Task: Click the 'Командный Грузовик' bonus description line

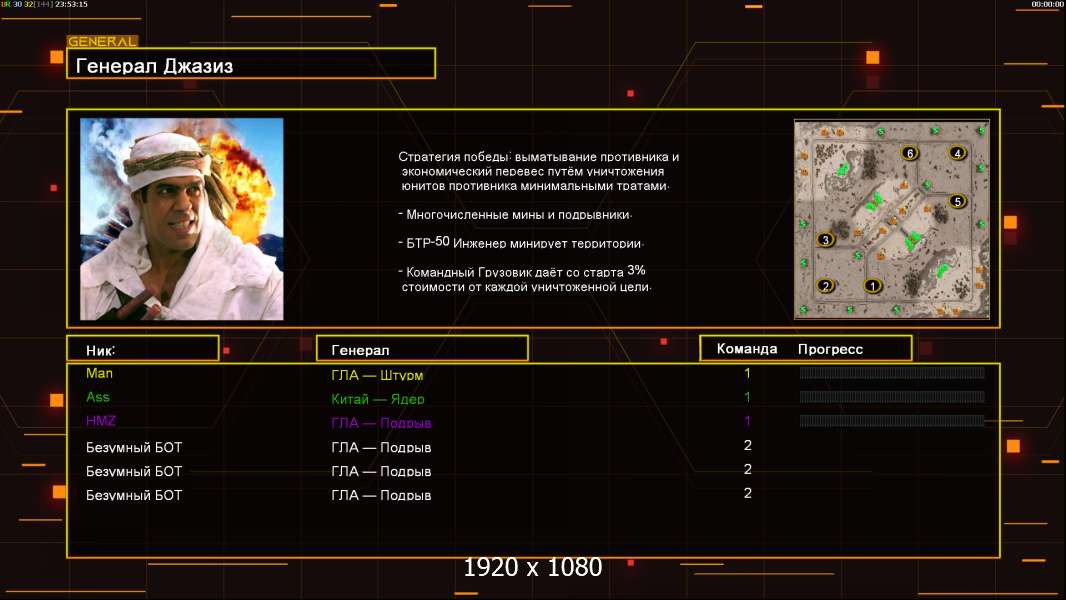Action: (x=525, y=279)
